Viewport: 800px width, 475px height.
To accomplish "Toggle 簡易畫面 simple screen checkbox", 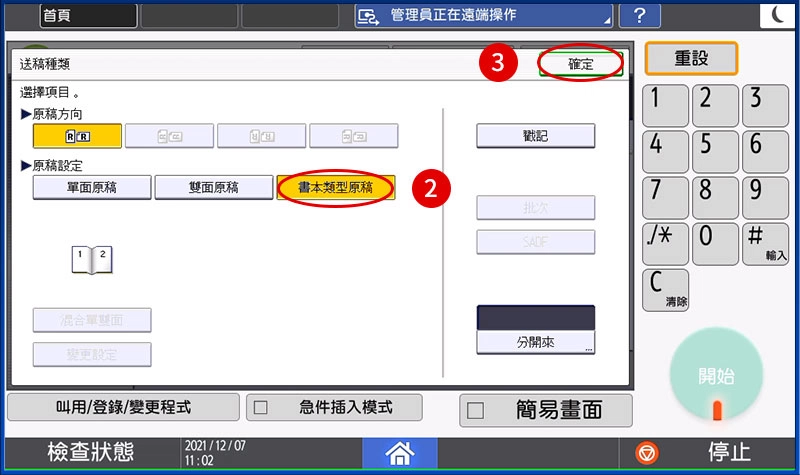I will coord(476,410).
